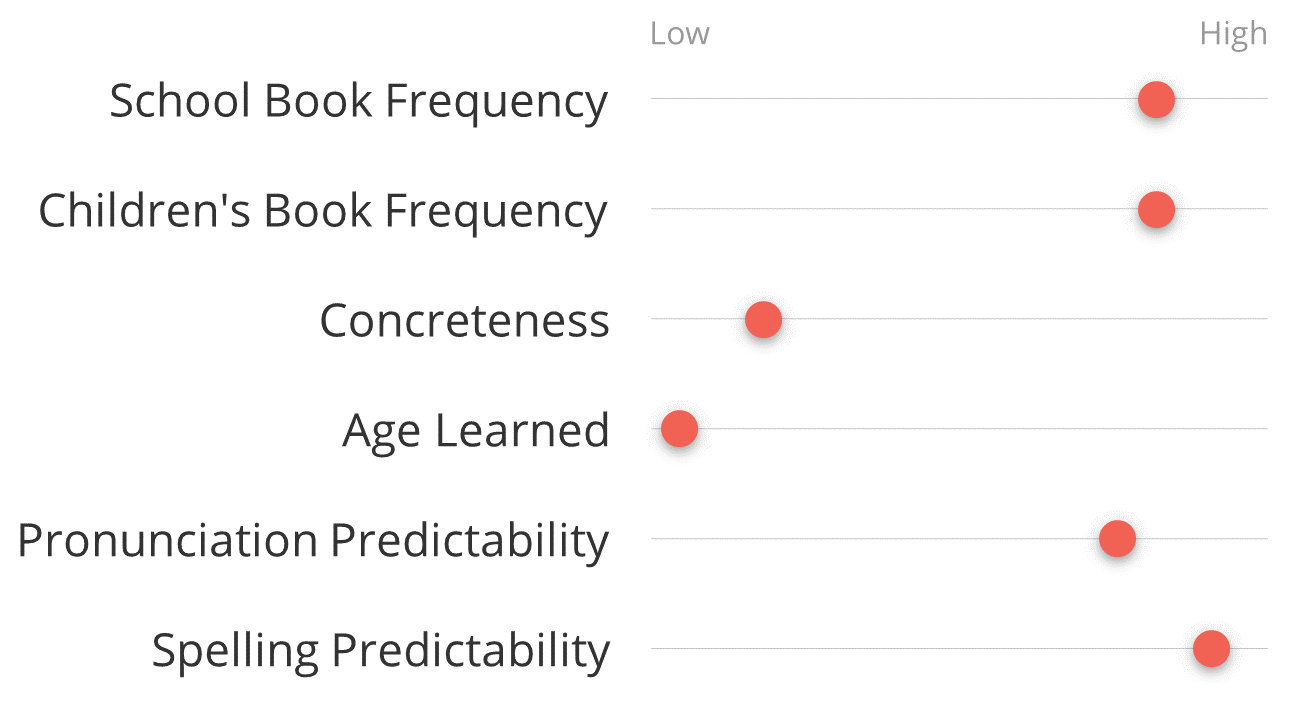
Task: Select the Concreteness label text
Action: pos(464,321)
